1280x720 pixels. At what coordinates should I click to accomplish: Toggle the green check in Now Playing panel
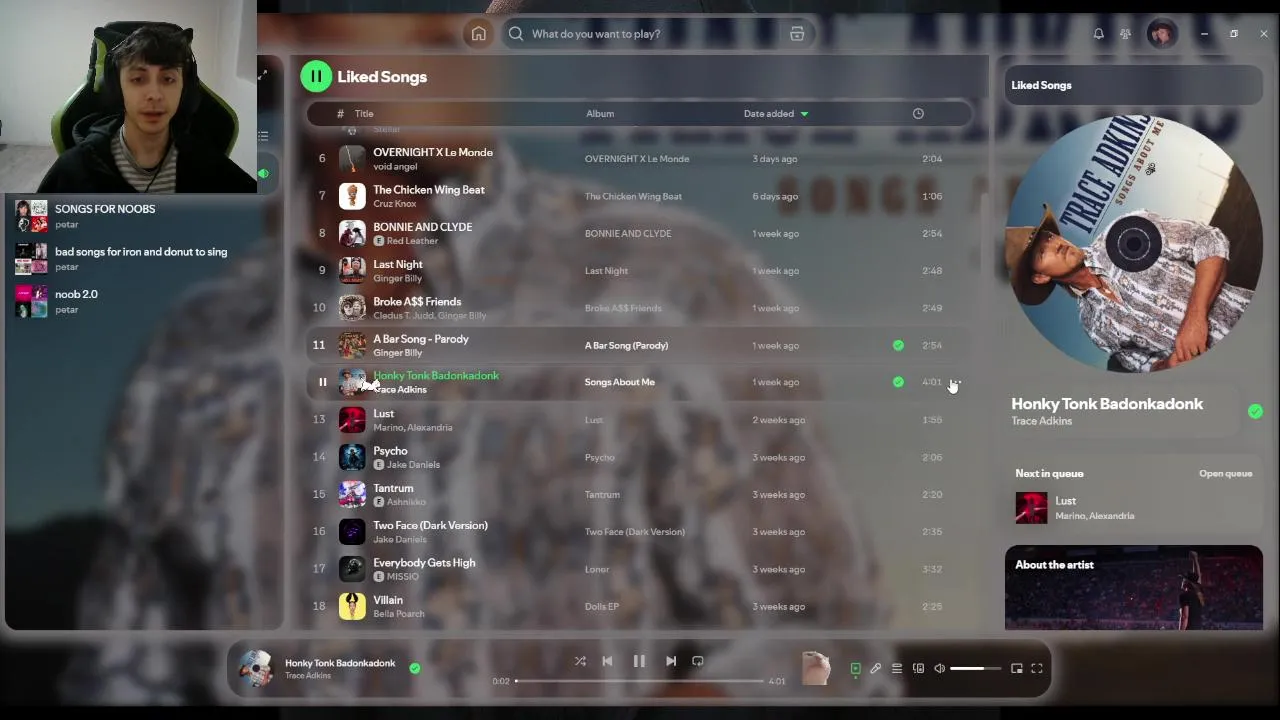point(1255,411)
